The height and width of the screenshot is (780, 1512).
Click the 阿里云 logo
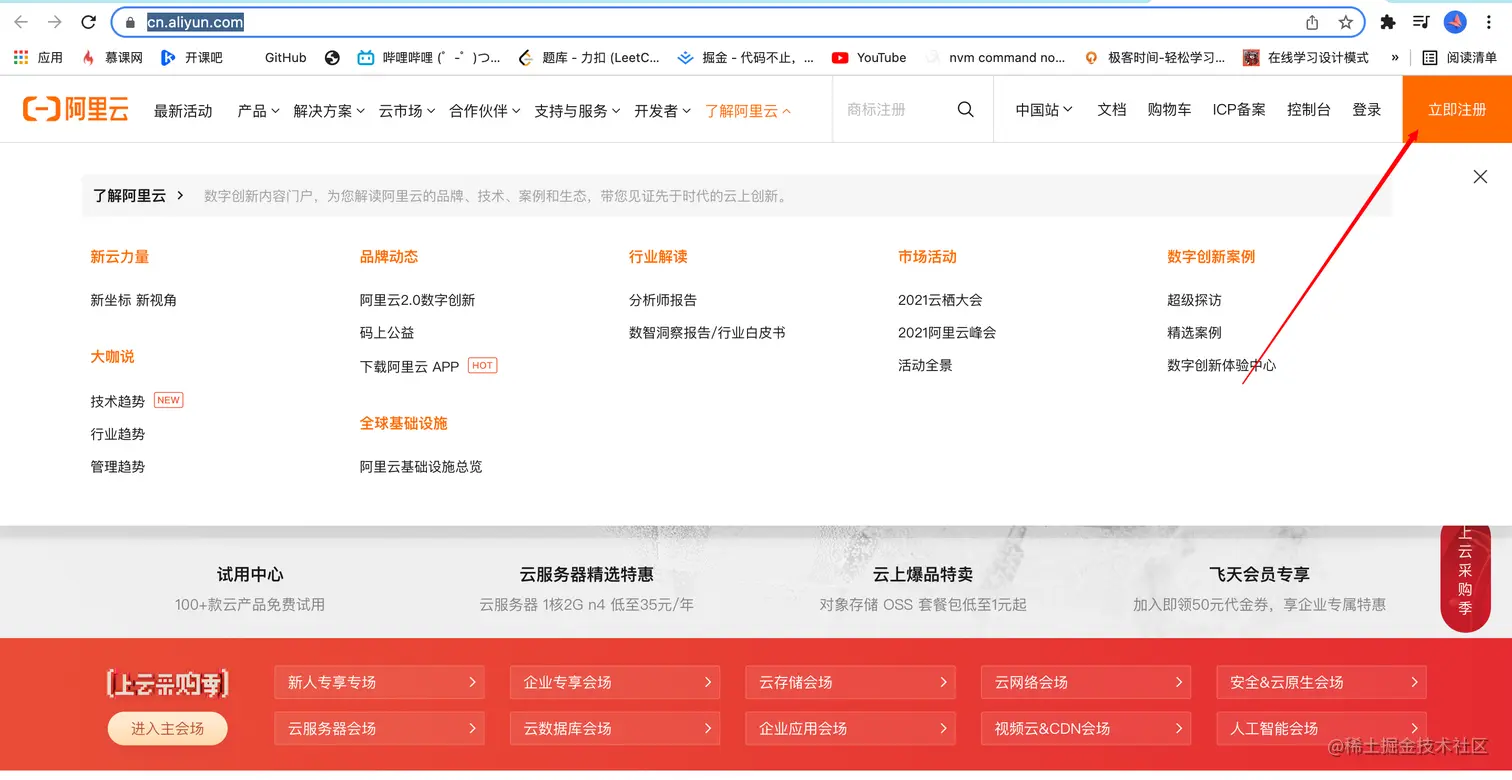tap(76, 109)
